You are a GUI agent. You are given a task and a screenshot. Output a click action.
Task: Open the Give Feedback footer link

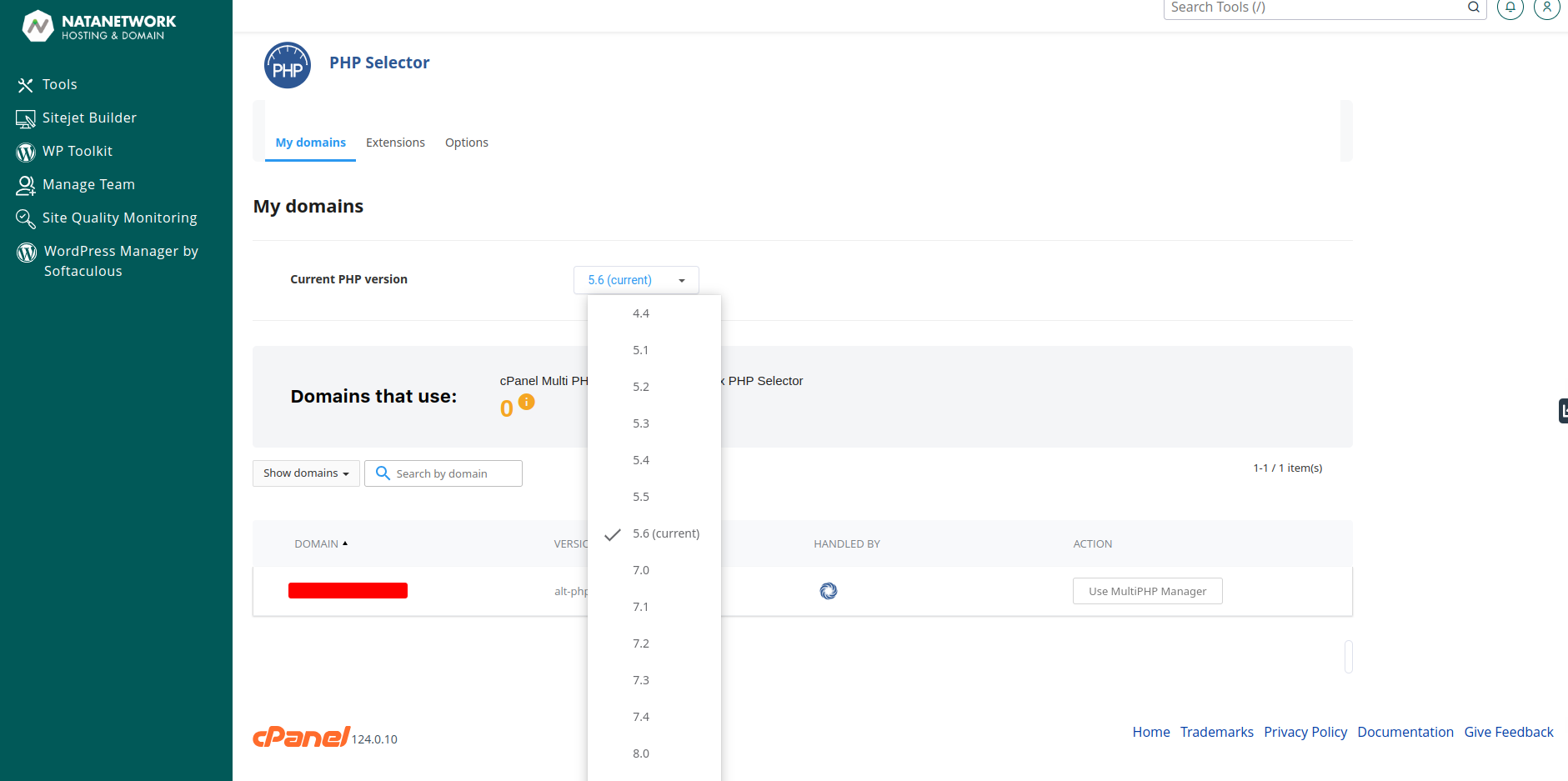1509,732
